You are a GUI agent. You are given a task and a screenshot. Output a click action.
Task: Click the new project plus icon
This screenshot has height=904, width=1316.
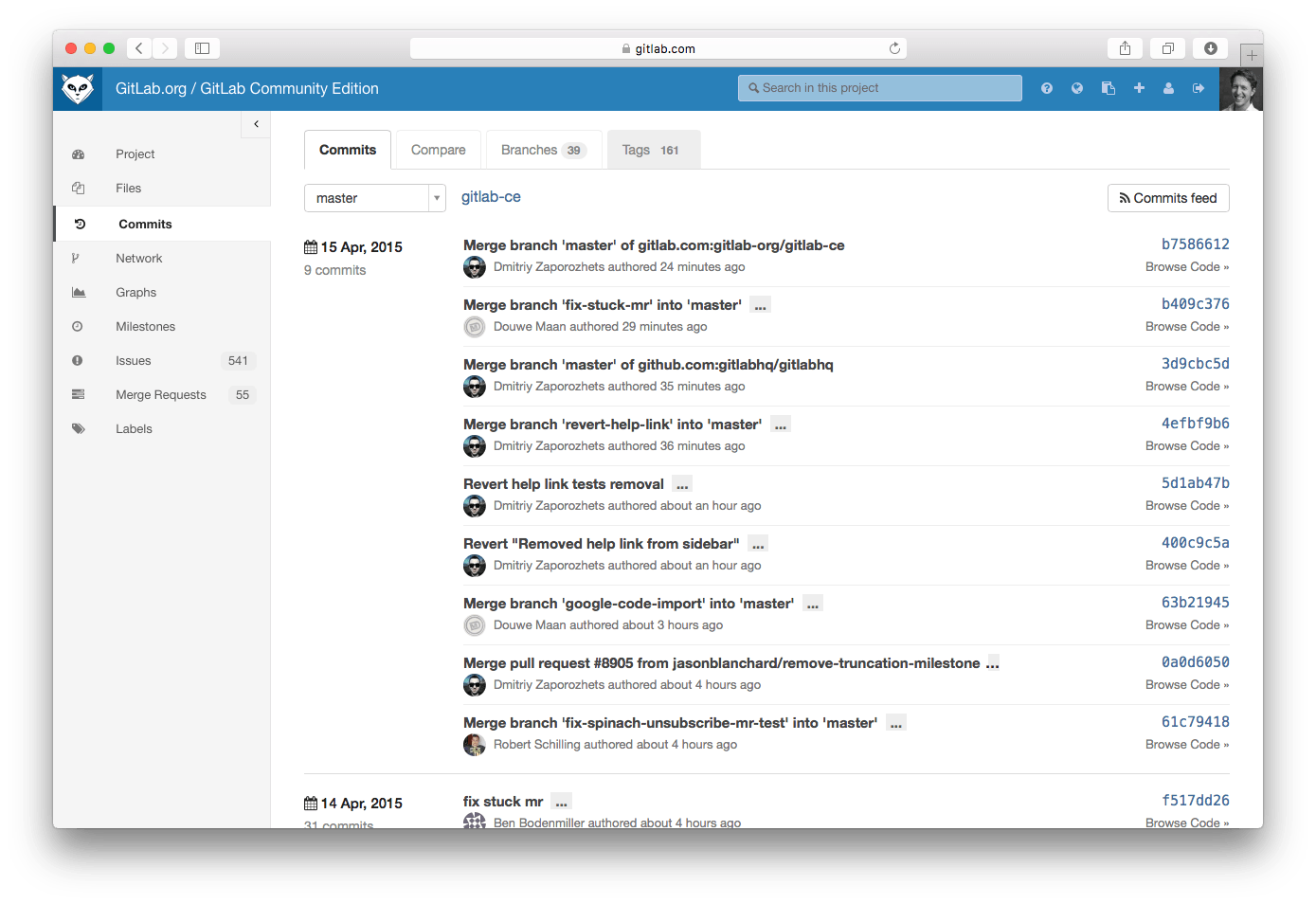tap(1139, 88)
